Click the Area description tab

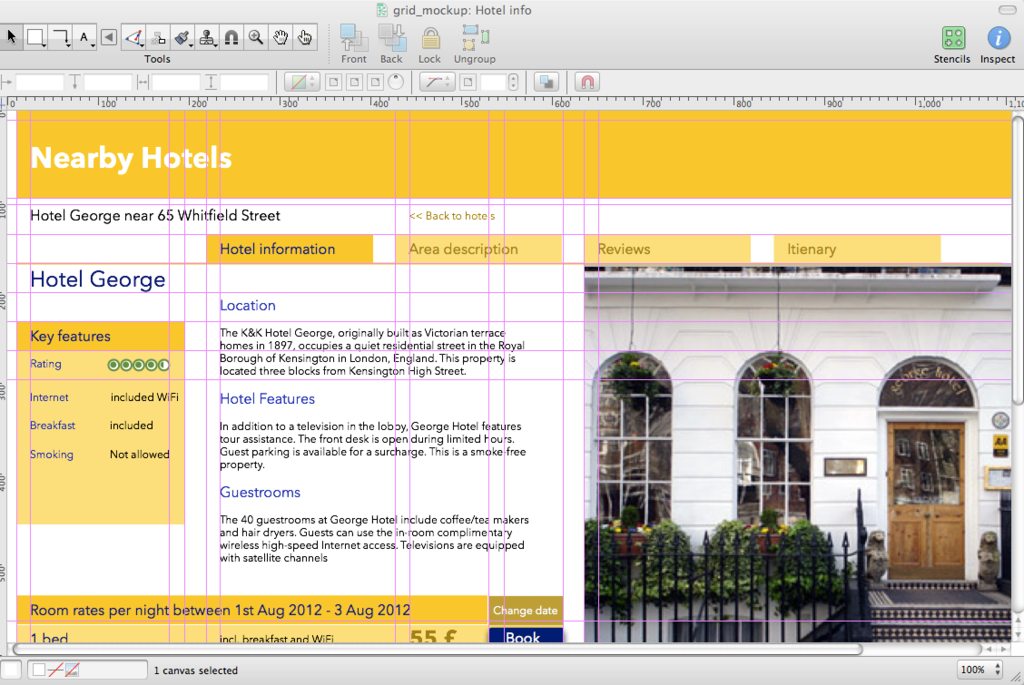[x=479, y=249]
